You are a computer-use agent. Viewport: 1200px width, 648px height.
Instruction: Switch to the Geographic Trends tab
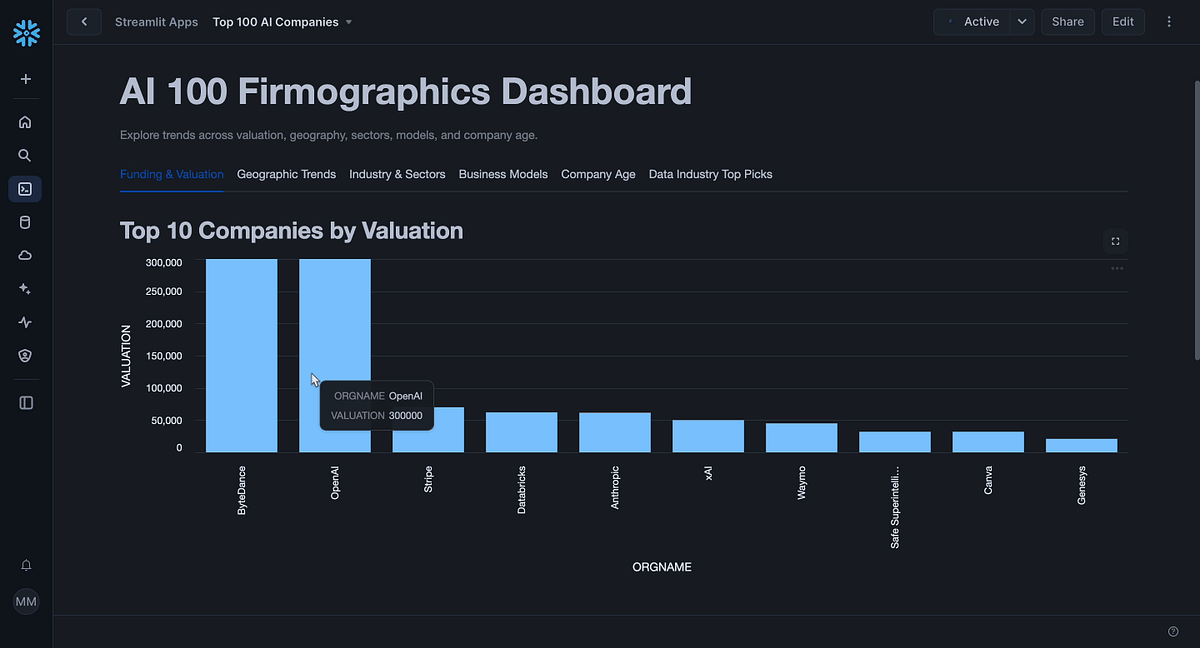(x=286, y=174)
